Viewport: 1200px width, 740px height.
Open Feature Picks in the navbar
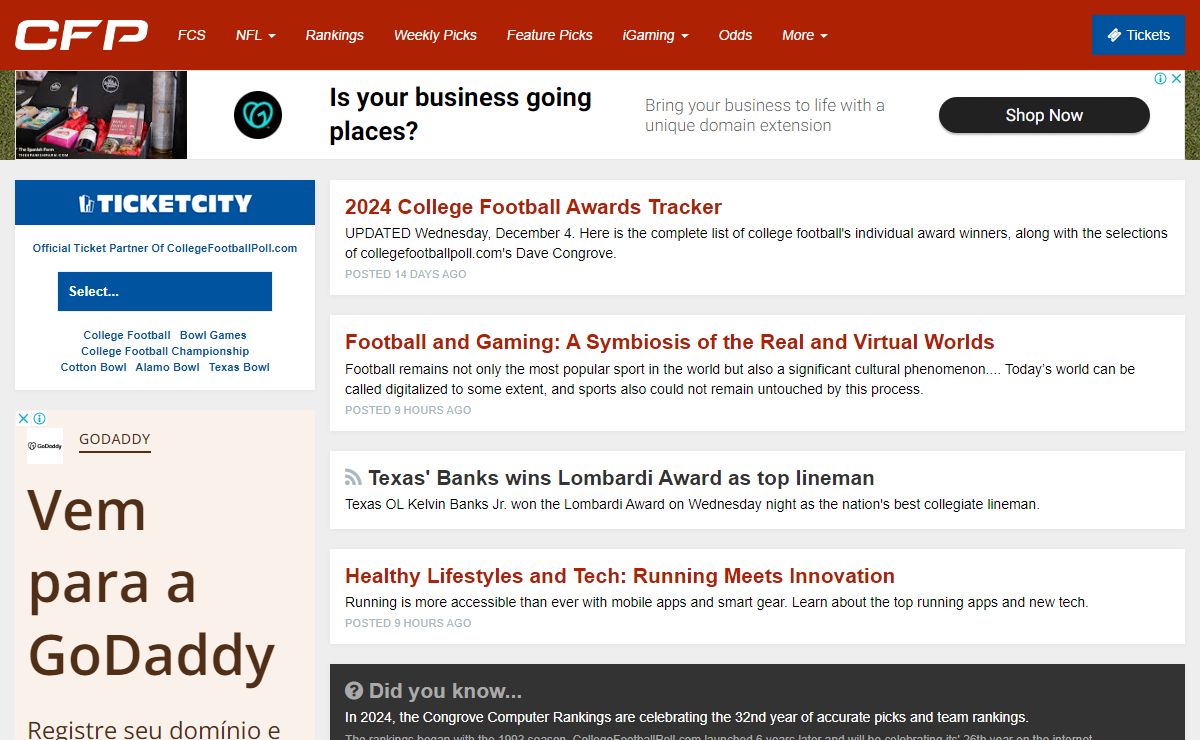(x=550, y=35)
